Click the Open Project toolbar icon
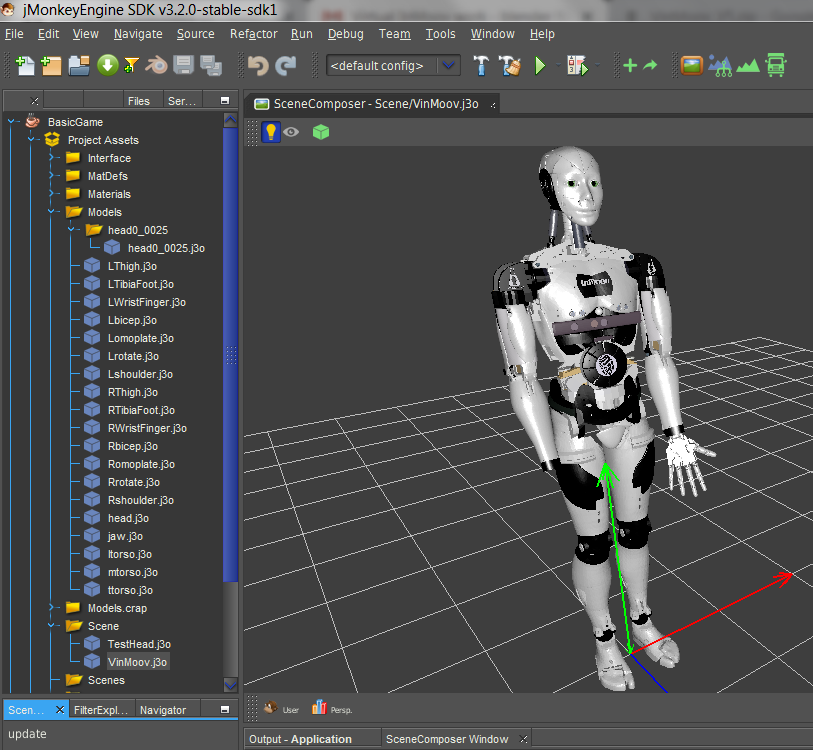This screenshot has height=750, width=813. (x=79, y=66)
